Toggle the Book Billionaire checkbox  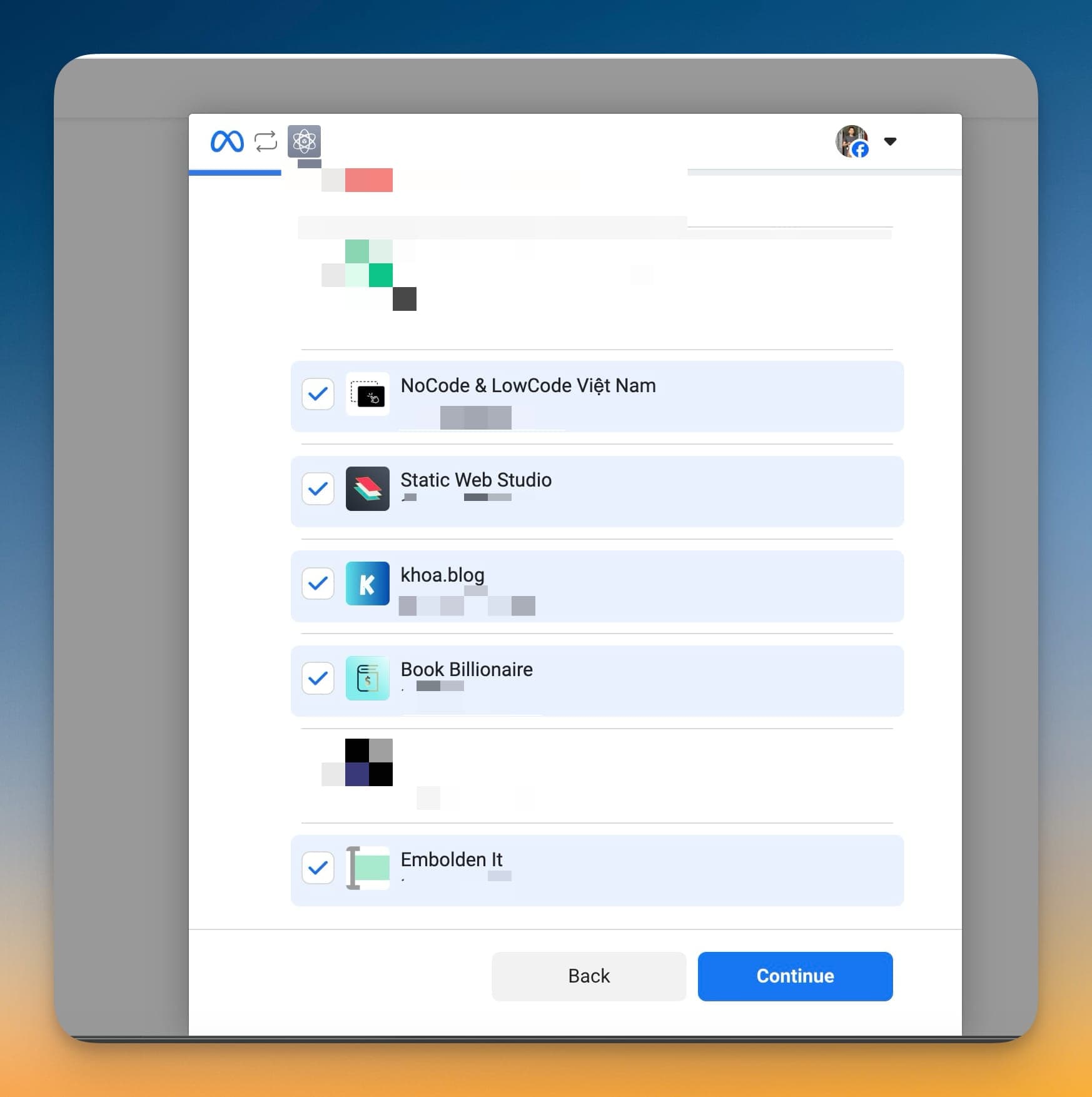pos(318,678)
